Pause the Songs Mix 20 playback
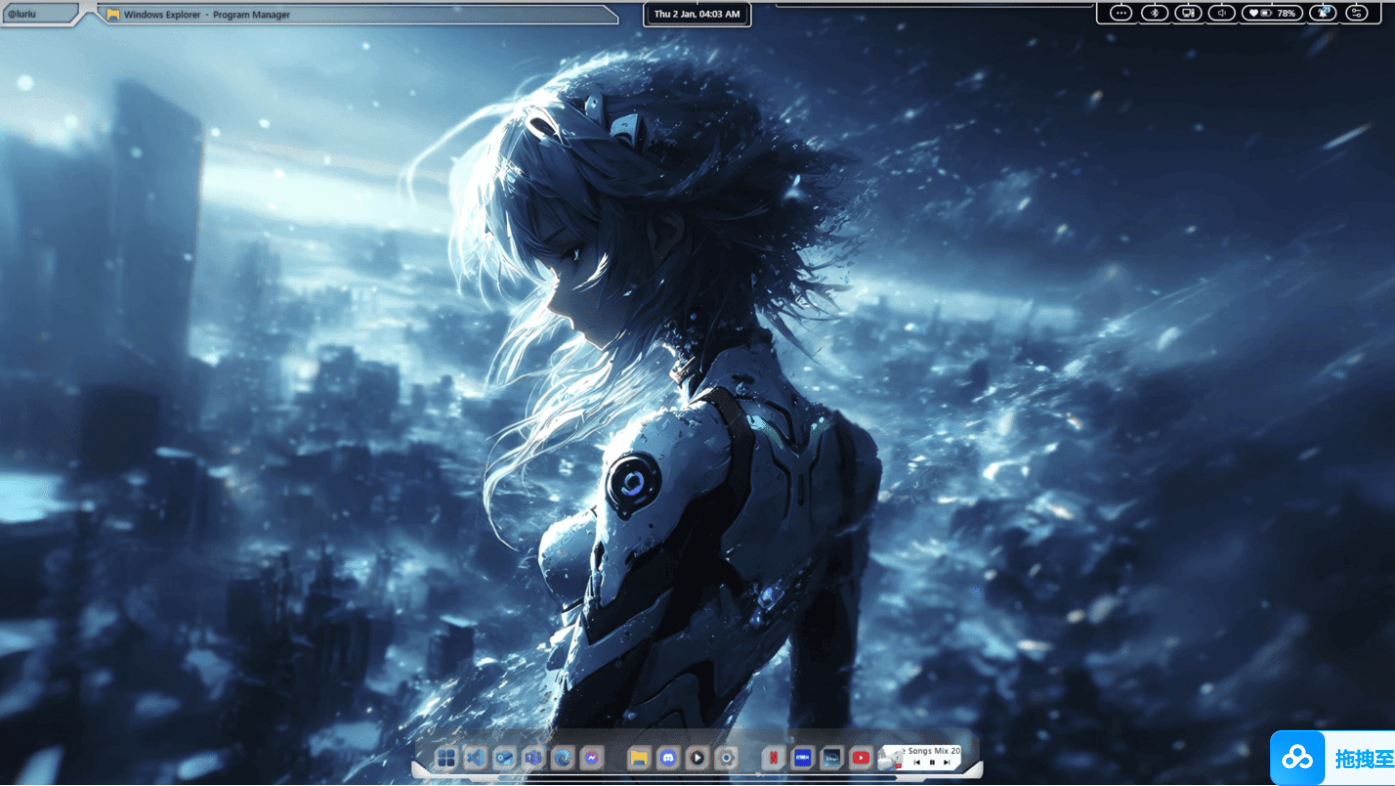Viewport: 1395px width, 786px height. point(930,762)
